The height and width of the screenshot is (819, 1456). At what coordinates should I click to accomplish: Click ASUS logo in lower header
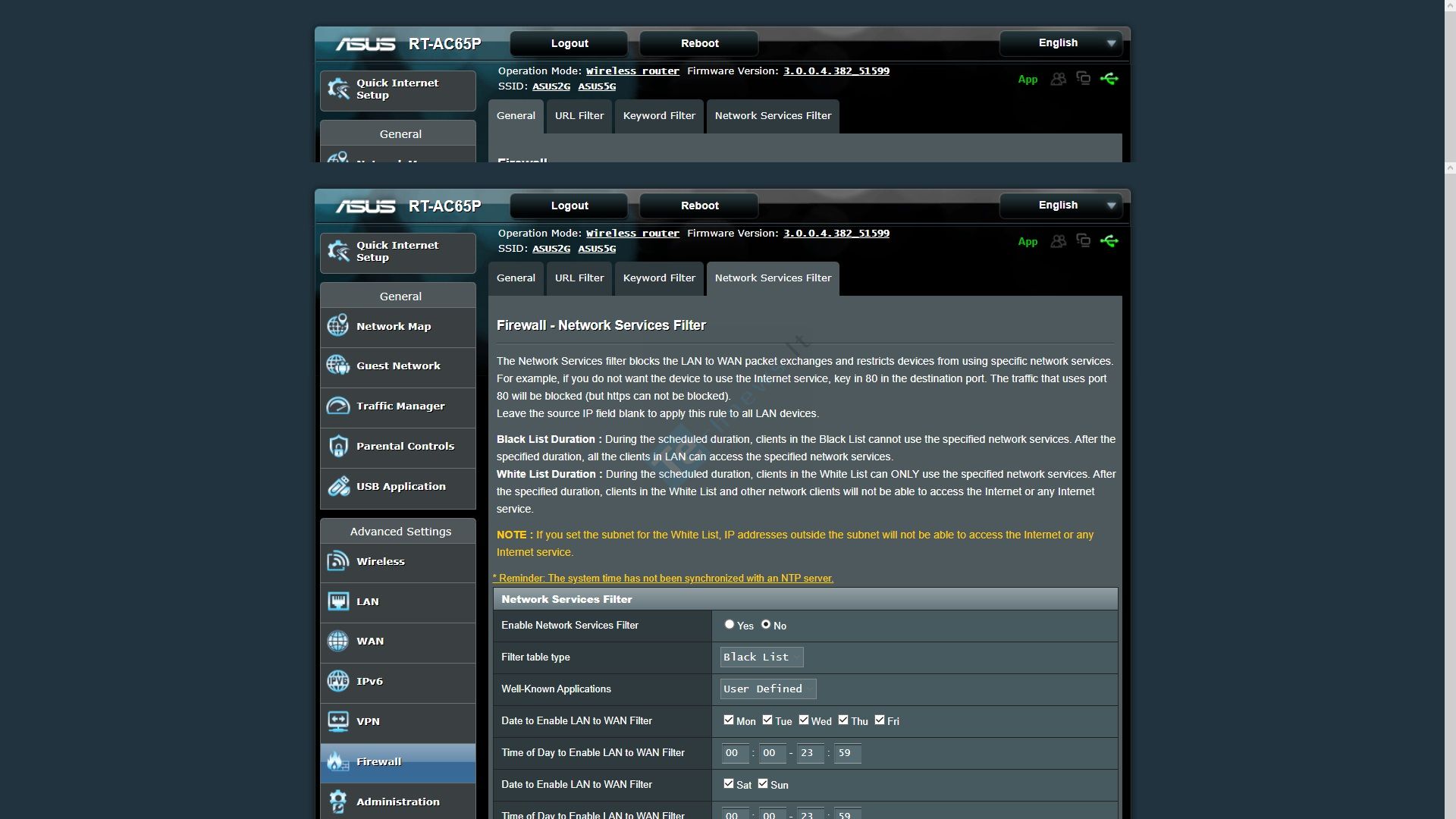coord(366,206)
